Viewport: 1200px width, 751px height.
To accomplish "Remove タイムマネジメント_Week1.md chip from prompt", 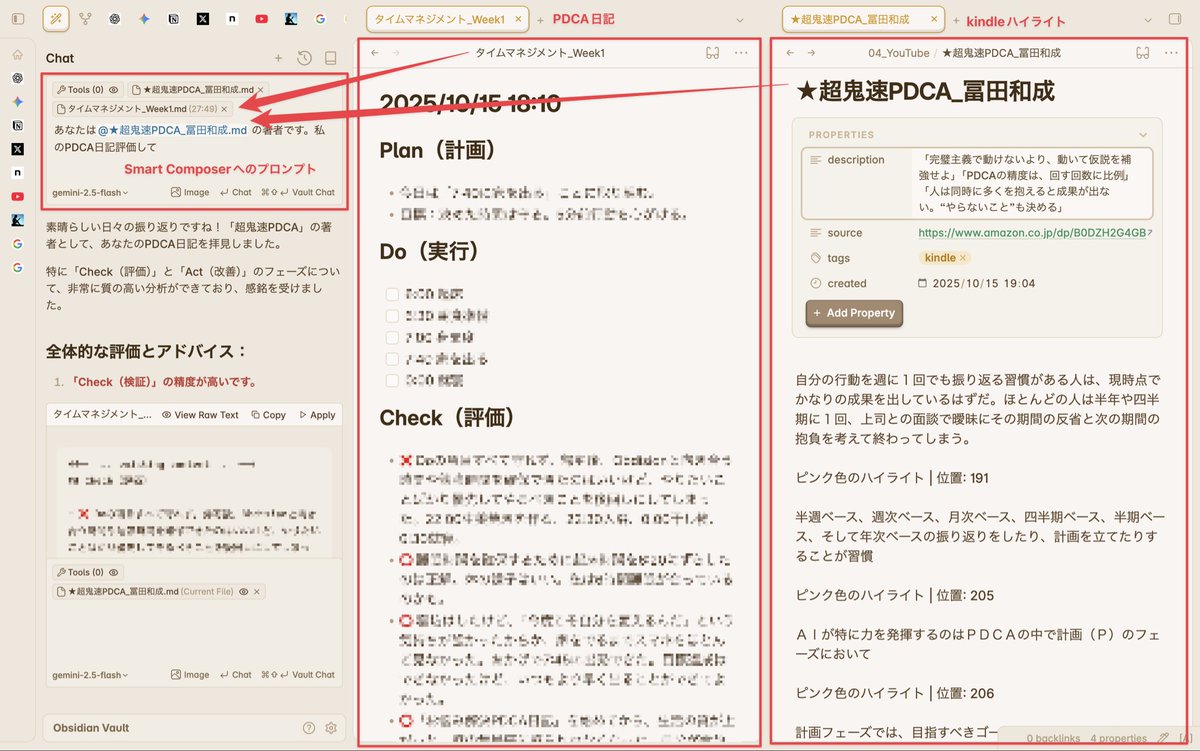I will coord(224,108).
